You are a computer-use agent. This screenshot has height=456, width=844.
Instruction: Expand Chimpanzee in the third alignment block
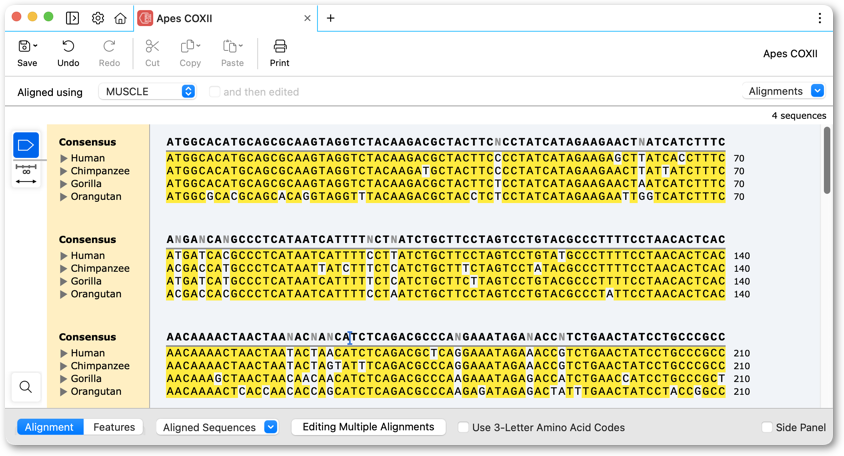(x=64, y=366)
